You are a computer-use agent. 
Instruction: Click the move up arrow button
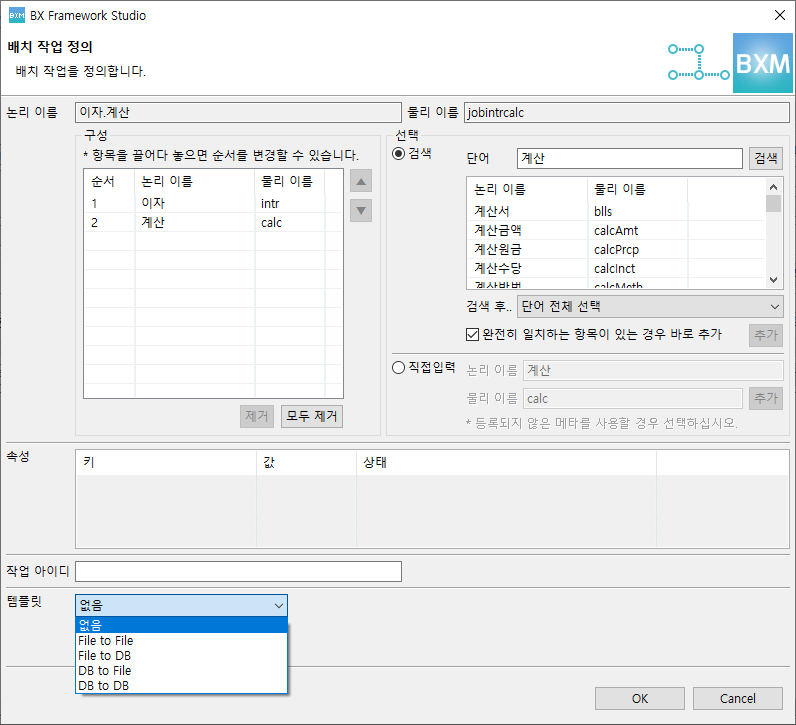tap(361, 181)
